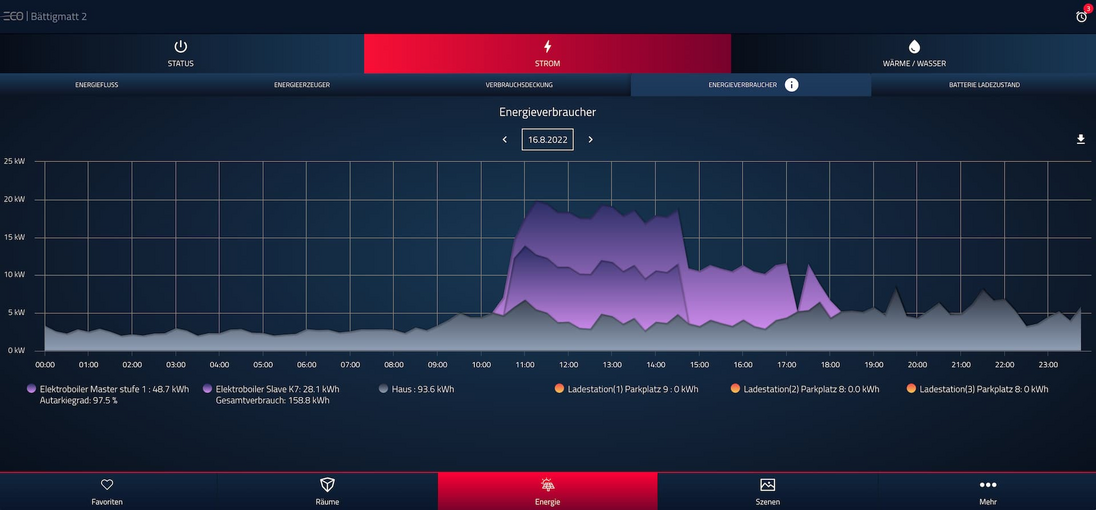
Task: Toggle Elektroboiler Slave K7 series visibility
Action: point(208,389)
